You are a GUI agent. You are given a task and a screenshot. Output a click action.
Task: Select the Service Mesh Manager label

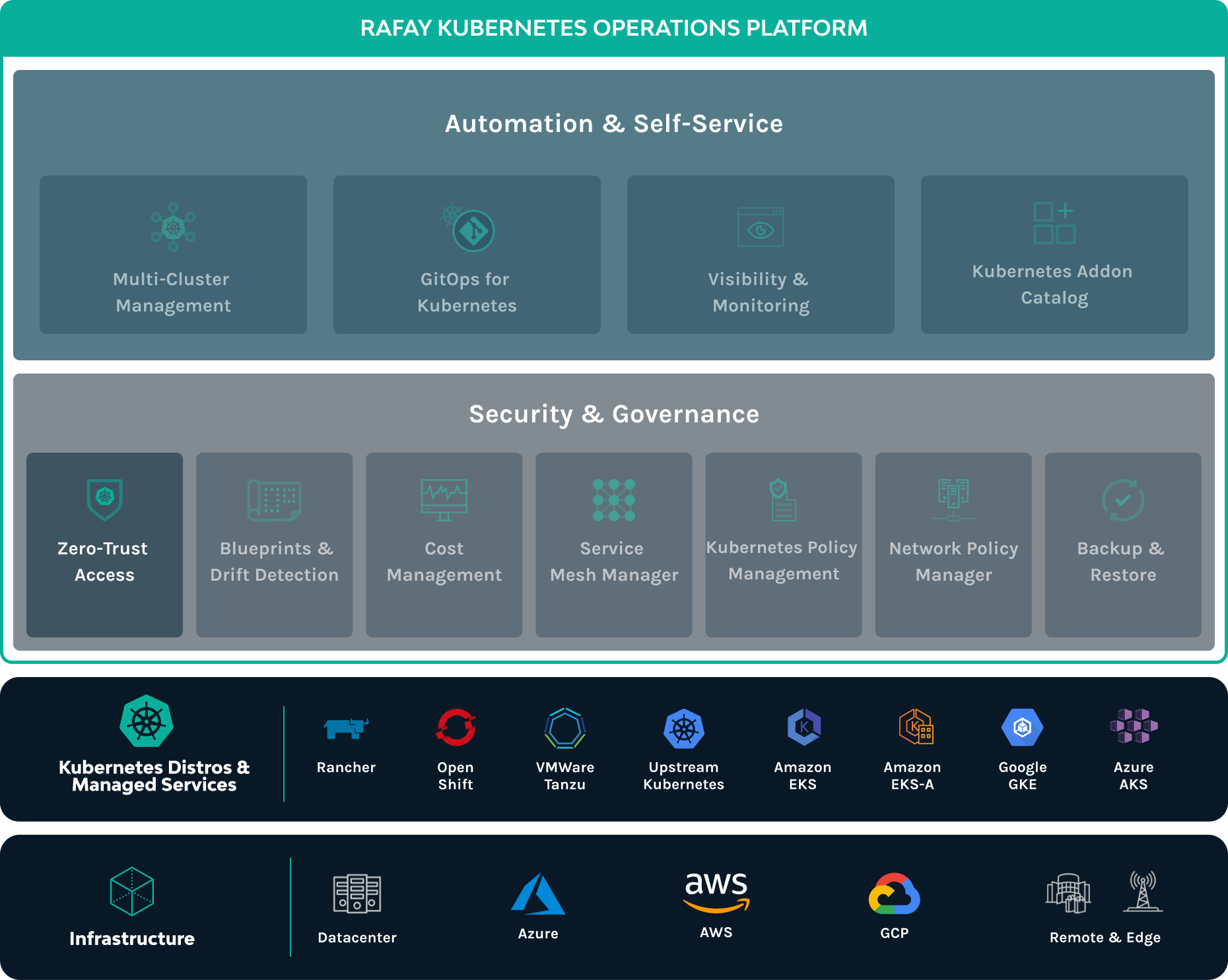(614, 562)
